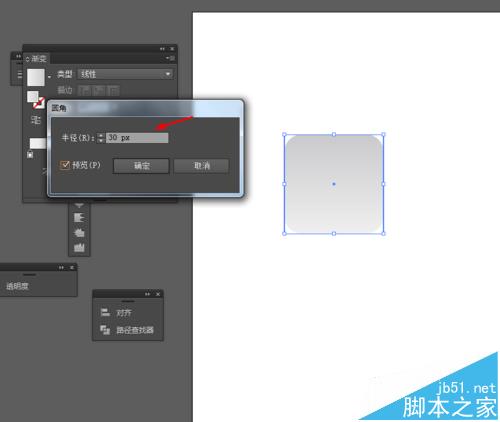Click the 确定 button in the 圆角 dialog
This screenshot has height=422, width=500.
(141, 166)
